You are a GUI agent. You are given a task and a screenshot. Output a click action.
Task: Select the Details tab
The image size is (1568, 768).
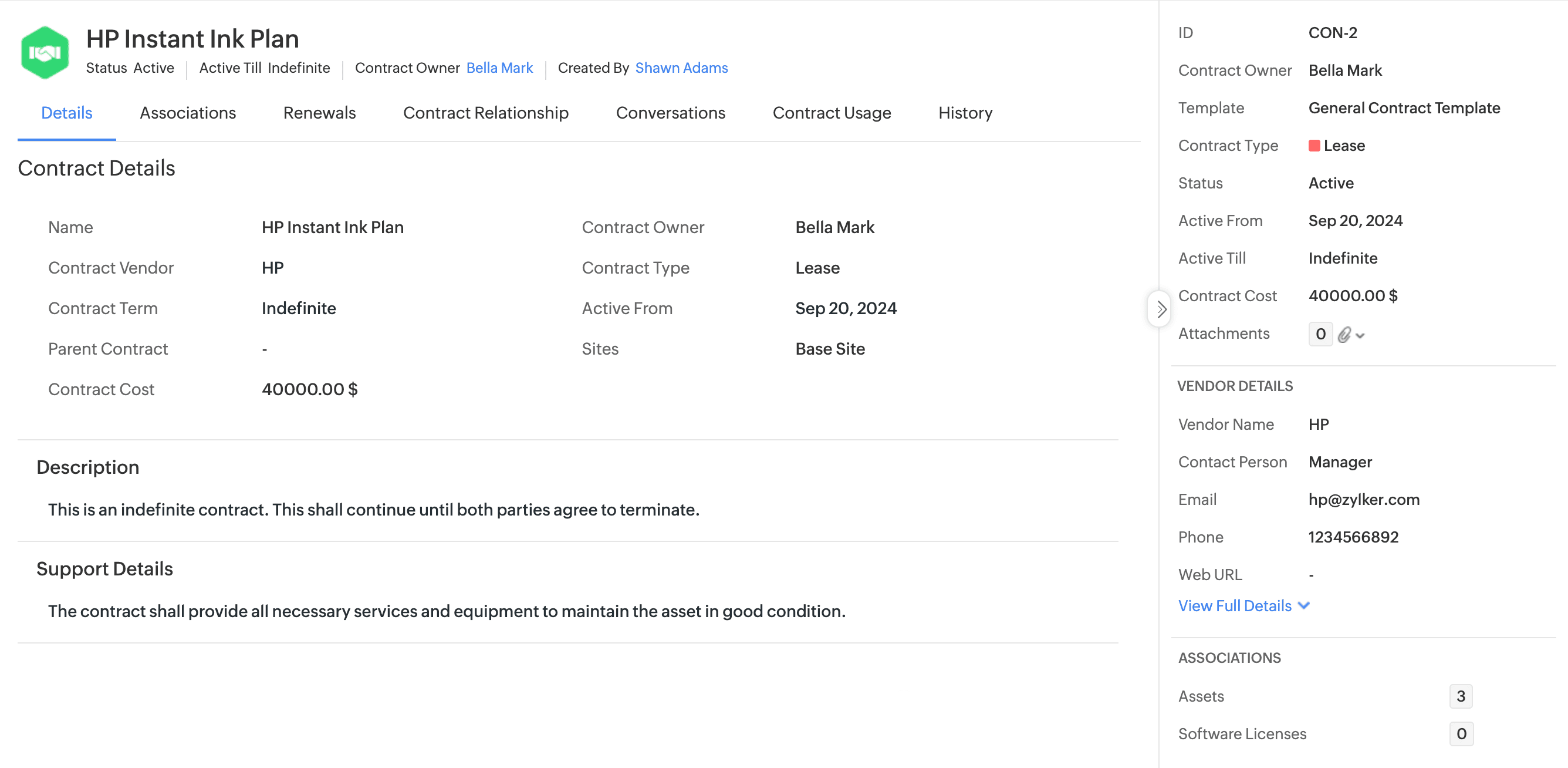click(66, 113)
